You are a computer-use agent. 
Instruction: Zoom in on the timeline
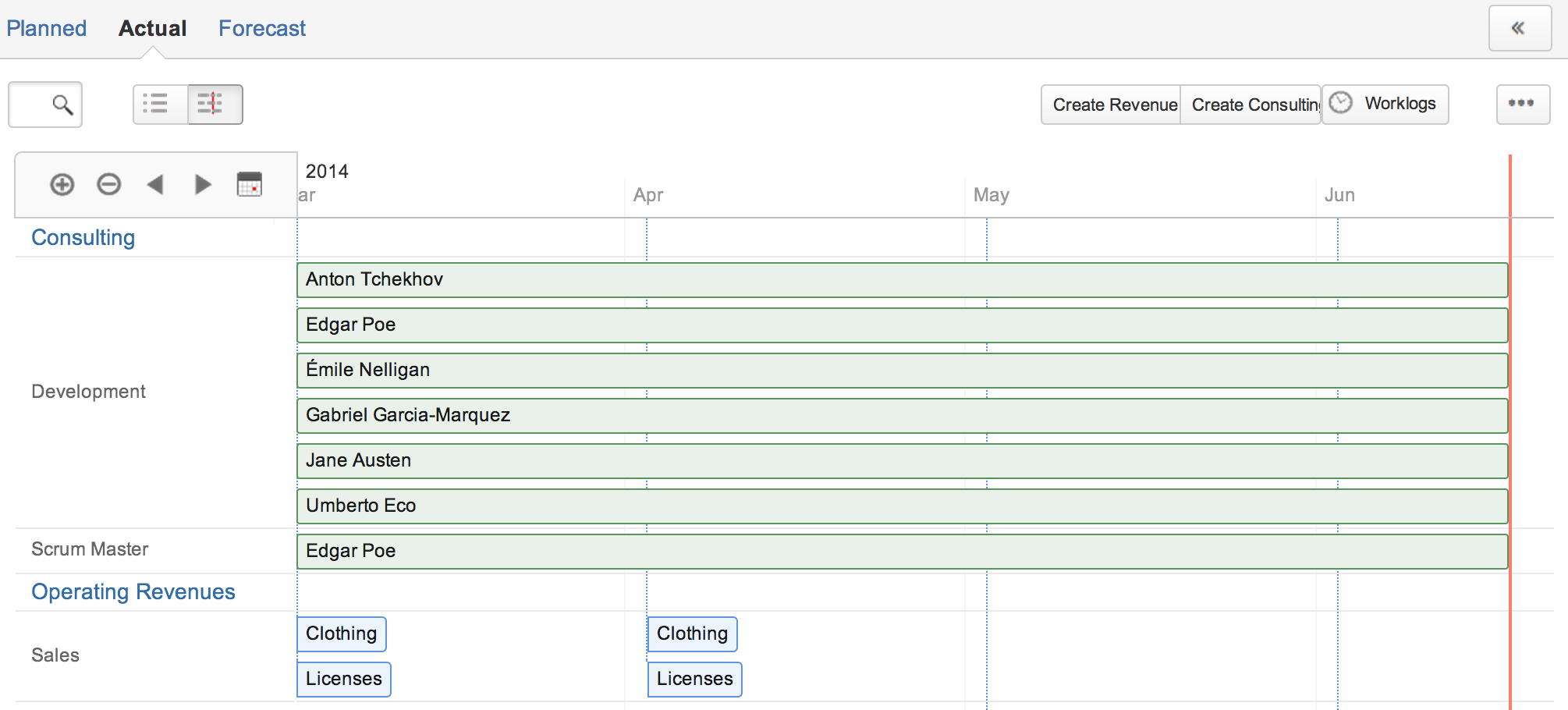click(61, 185)
